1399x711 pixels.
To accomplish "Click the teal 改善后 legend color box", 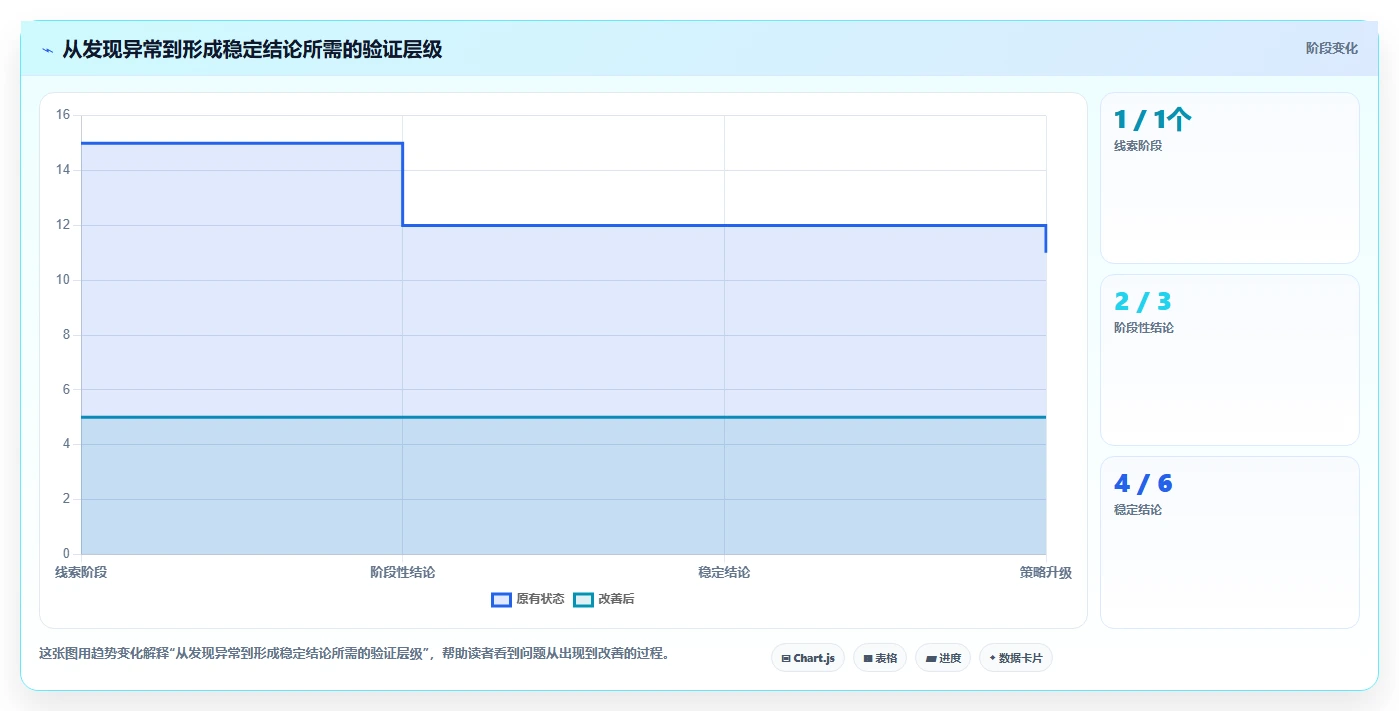I will 583,599.
